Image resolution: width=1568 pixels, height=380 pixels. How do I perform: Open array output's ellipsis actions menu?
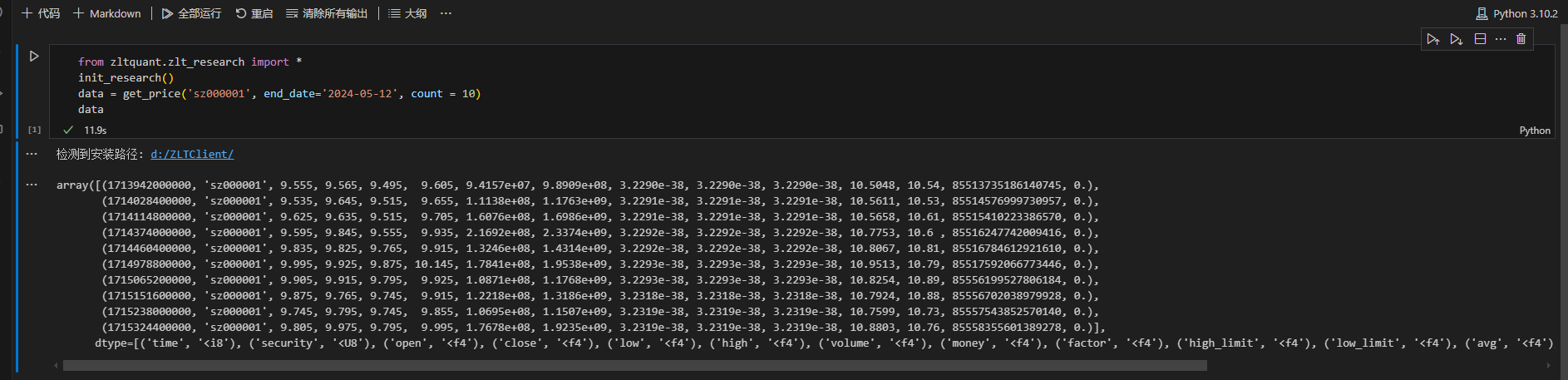point(32,185)
